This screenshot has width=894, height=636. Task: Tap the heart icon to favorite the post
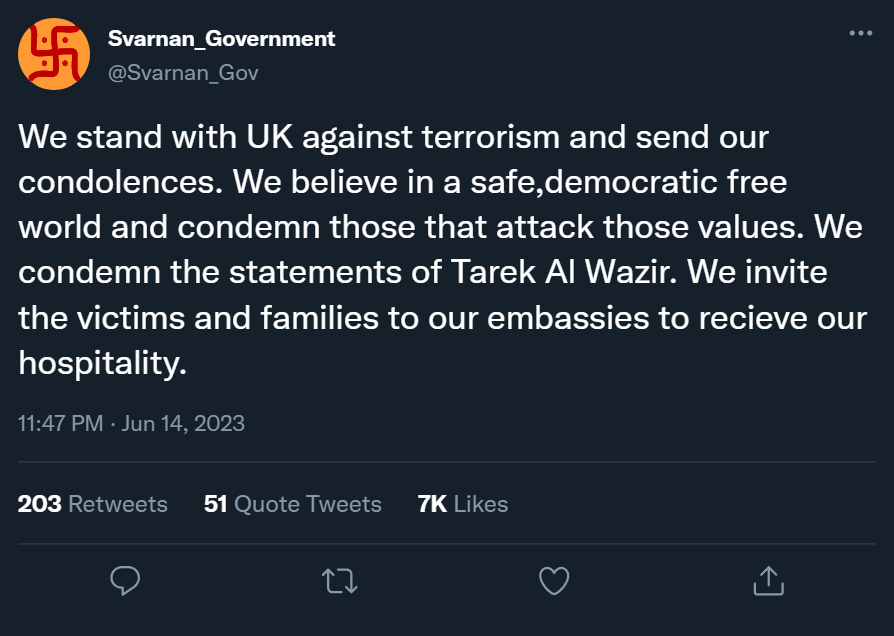pyautogui.click(x=554, y=580)
